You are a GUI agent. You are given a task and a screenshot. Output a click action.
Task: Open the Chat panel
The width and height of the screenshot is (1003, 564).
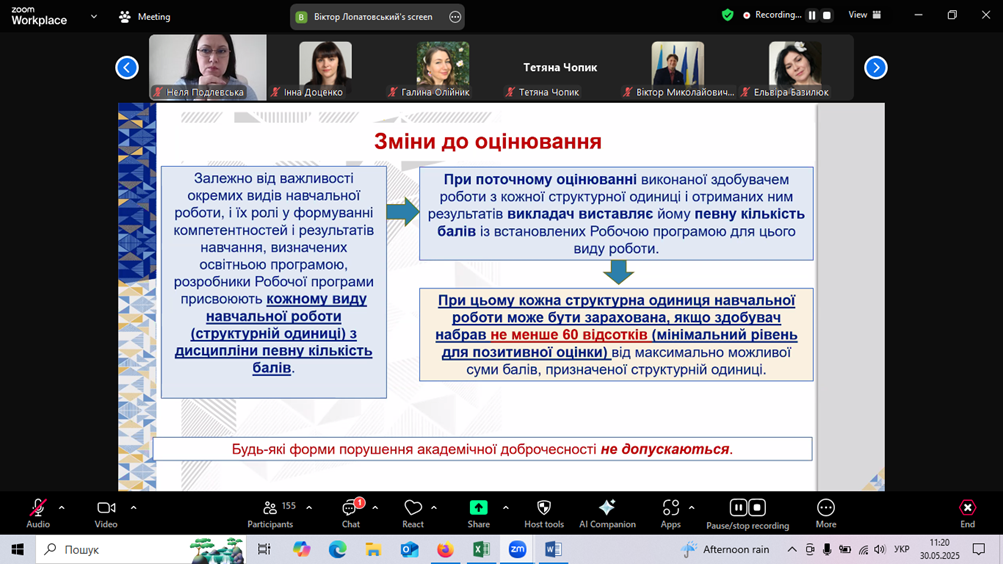(351, 513)
